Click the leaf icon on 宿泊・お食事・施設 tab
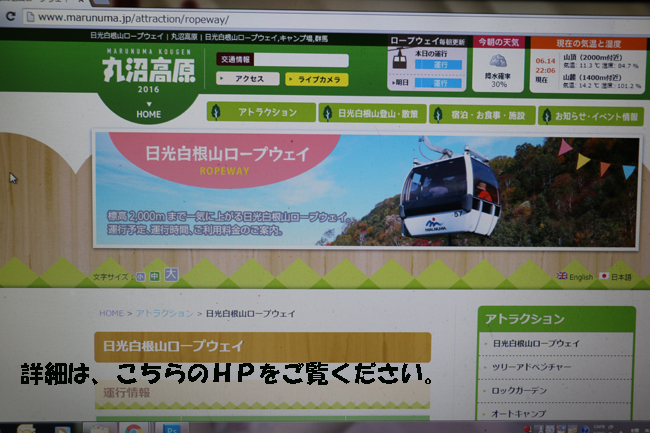 [x=438, y=115]
